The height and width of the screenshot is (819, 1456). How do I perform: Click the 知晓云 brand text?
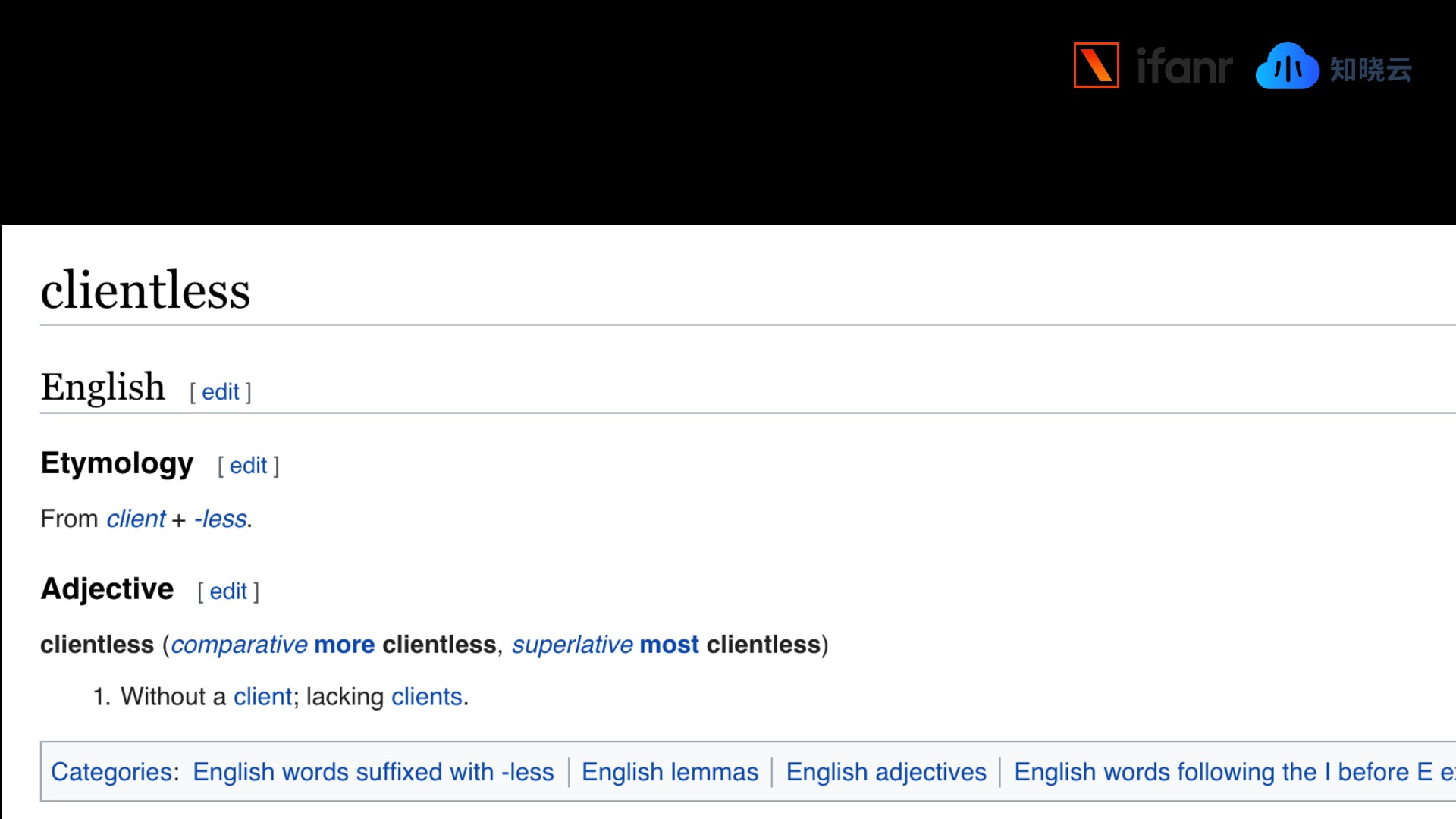1370,70
